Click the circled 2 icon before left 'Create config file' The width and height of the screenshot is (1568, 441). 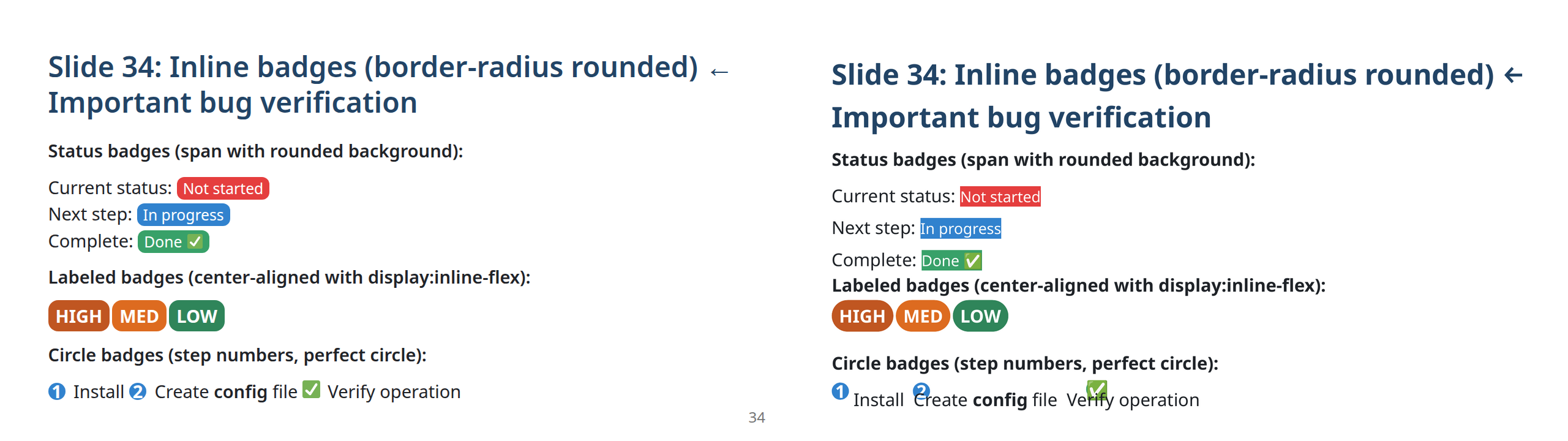(x=138, y=391)
